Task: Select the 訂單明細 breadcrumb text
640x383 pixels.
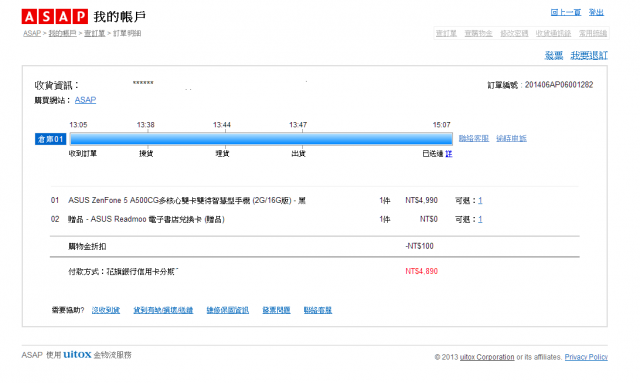Action: pos(127,33)
